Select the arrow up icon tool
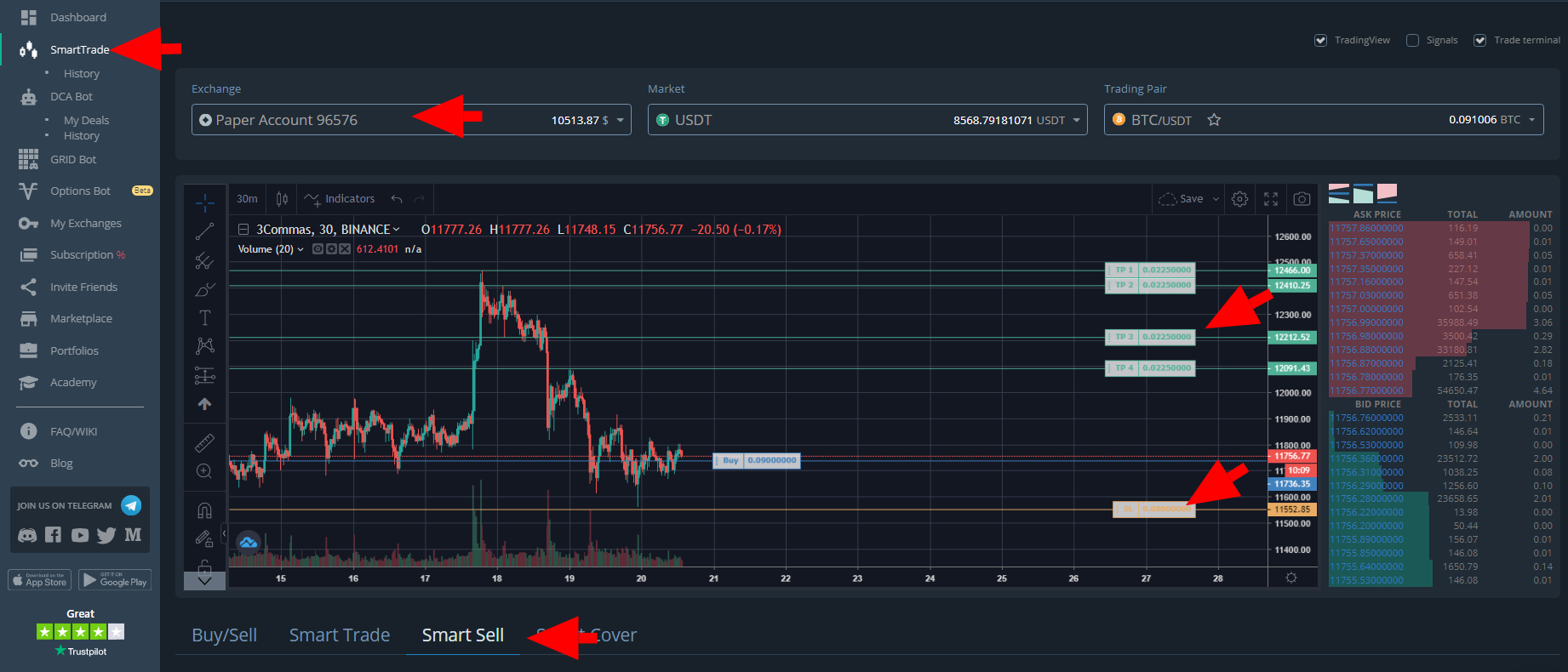The height and width of the screenshot is (672, 1568). click(205, 404)
